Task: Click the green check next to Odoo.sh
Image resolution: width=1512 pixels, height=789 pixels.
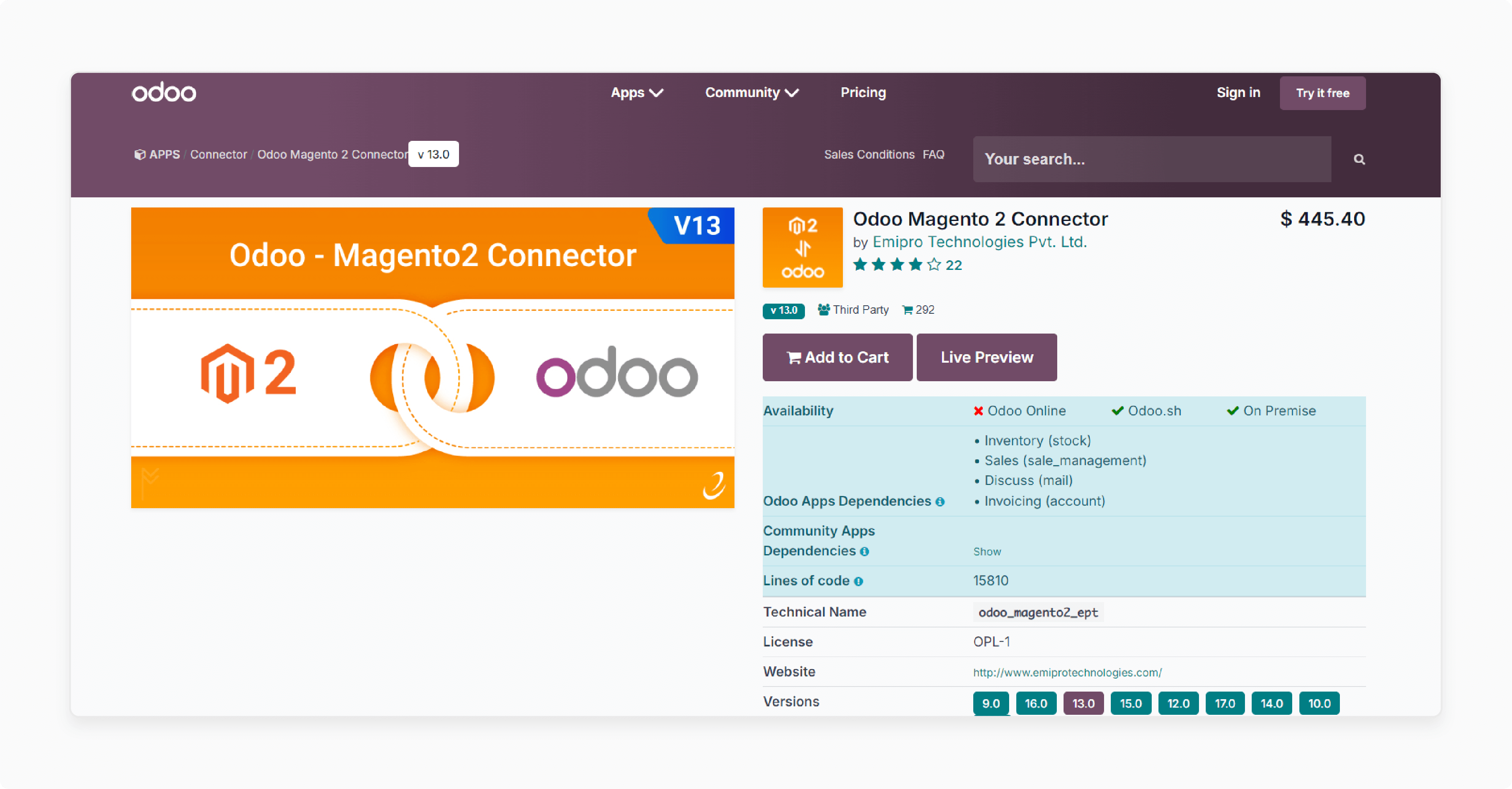Action: [1118, 411]
